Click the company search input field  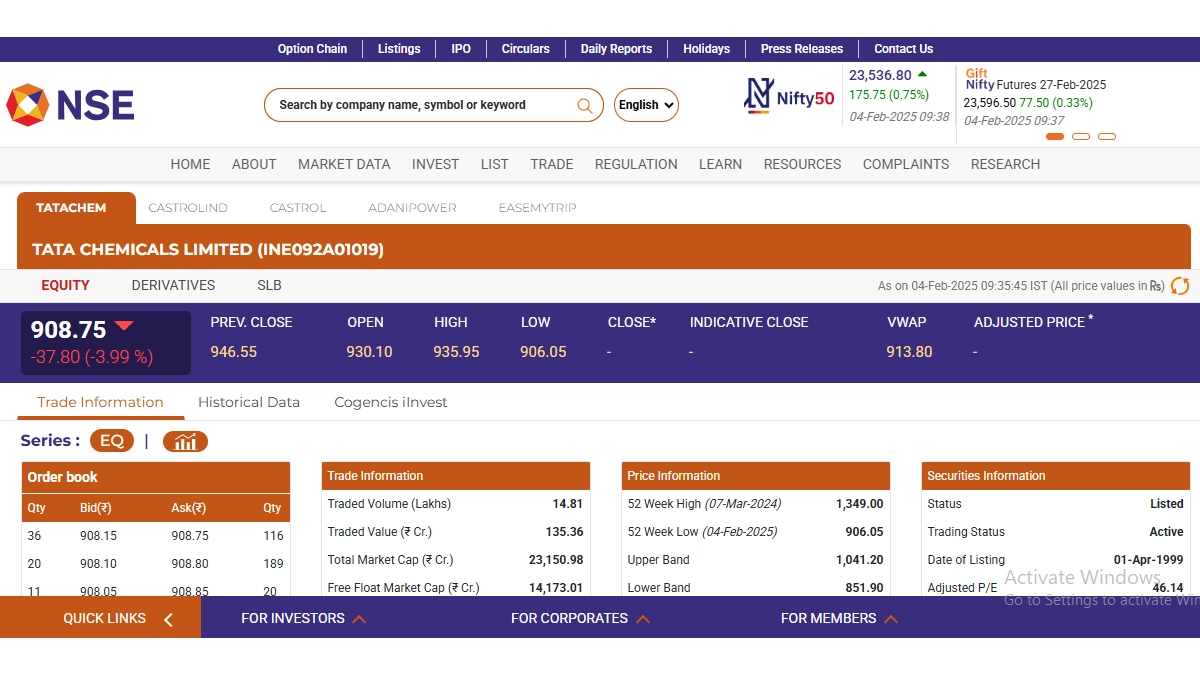click(420, 105)
